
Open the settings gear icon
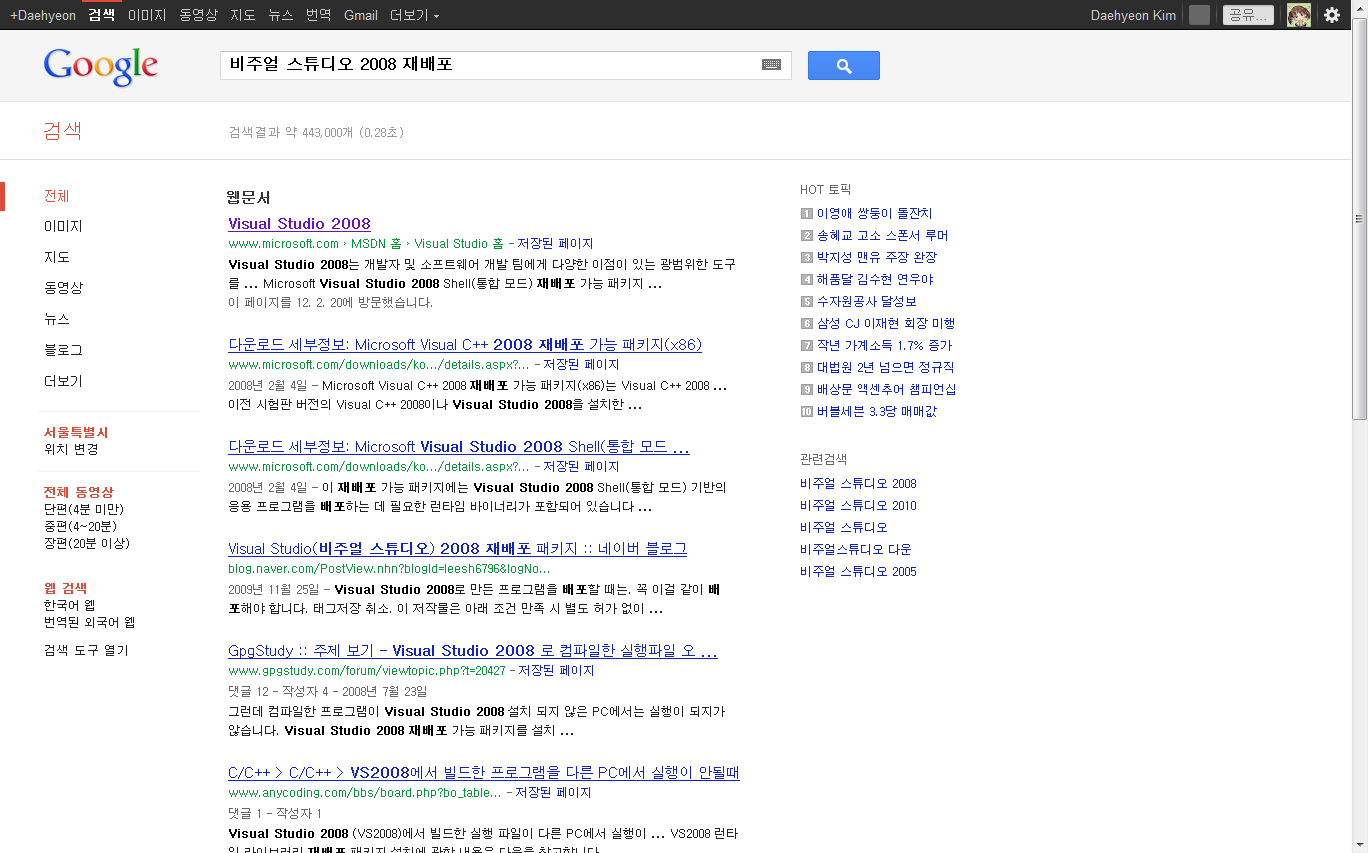pyautogui.click(x=1331, y=15)
